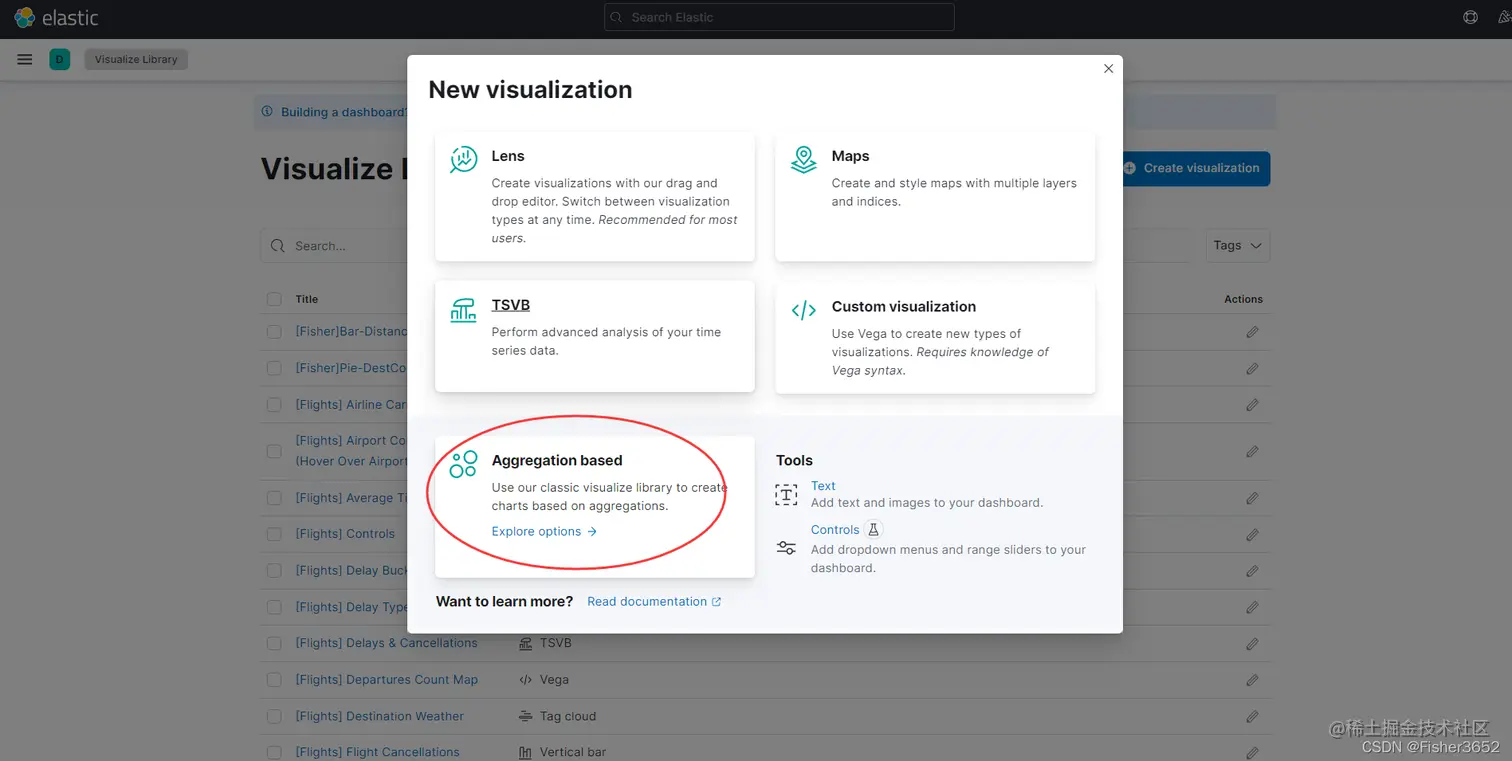The height and width of the screenshot is (761, 1512).
Task: Edit the [Fisher]Bar-Distance row pencil
Action: (x=1252, y=332)
